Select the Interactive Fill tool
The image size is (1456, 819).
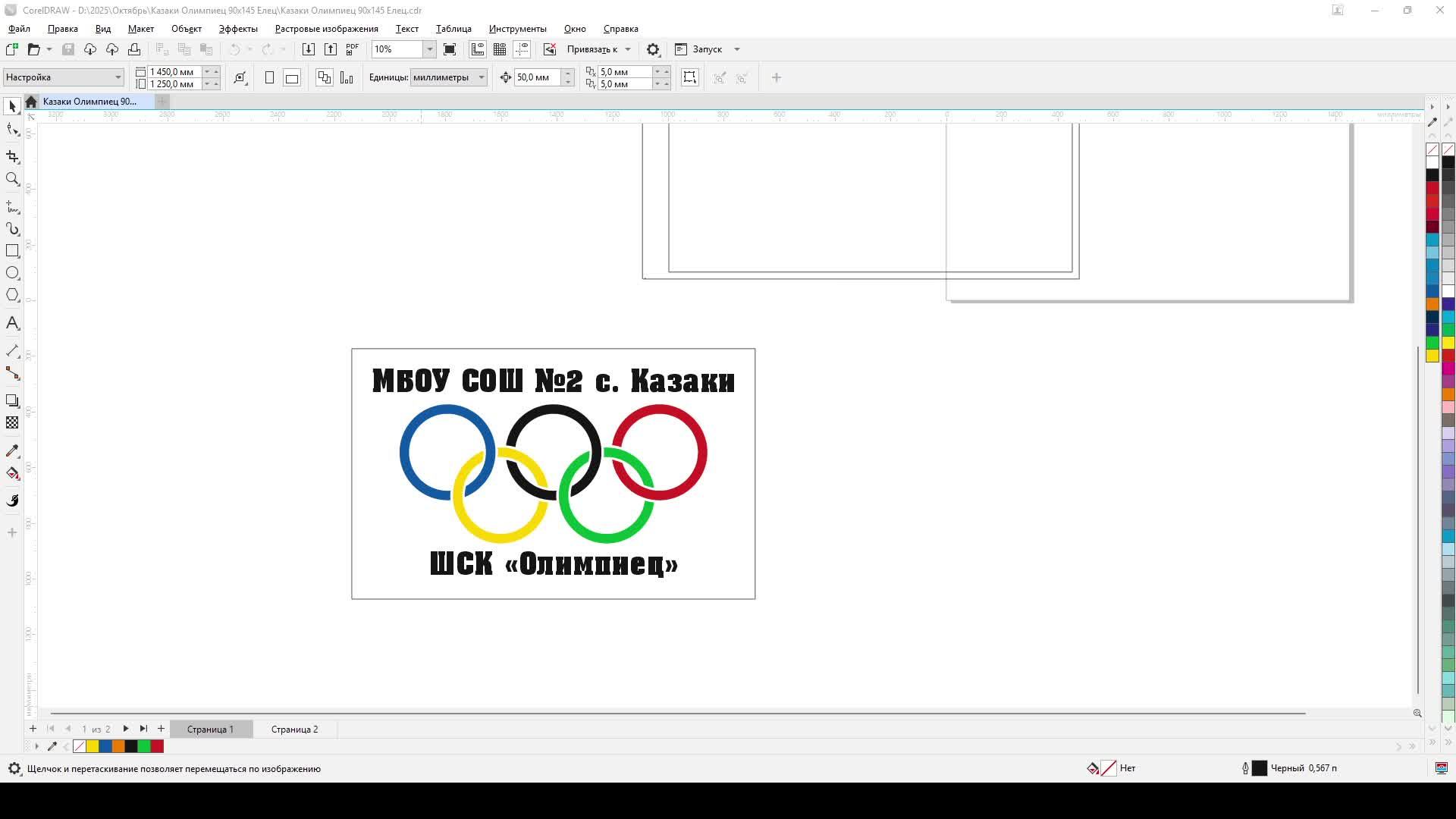click(12, 473)
